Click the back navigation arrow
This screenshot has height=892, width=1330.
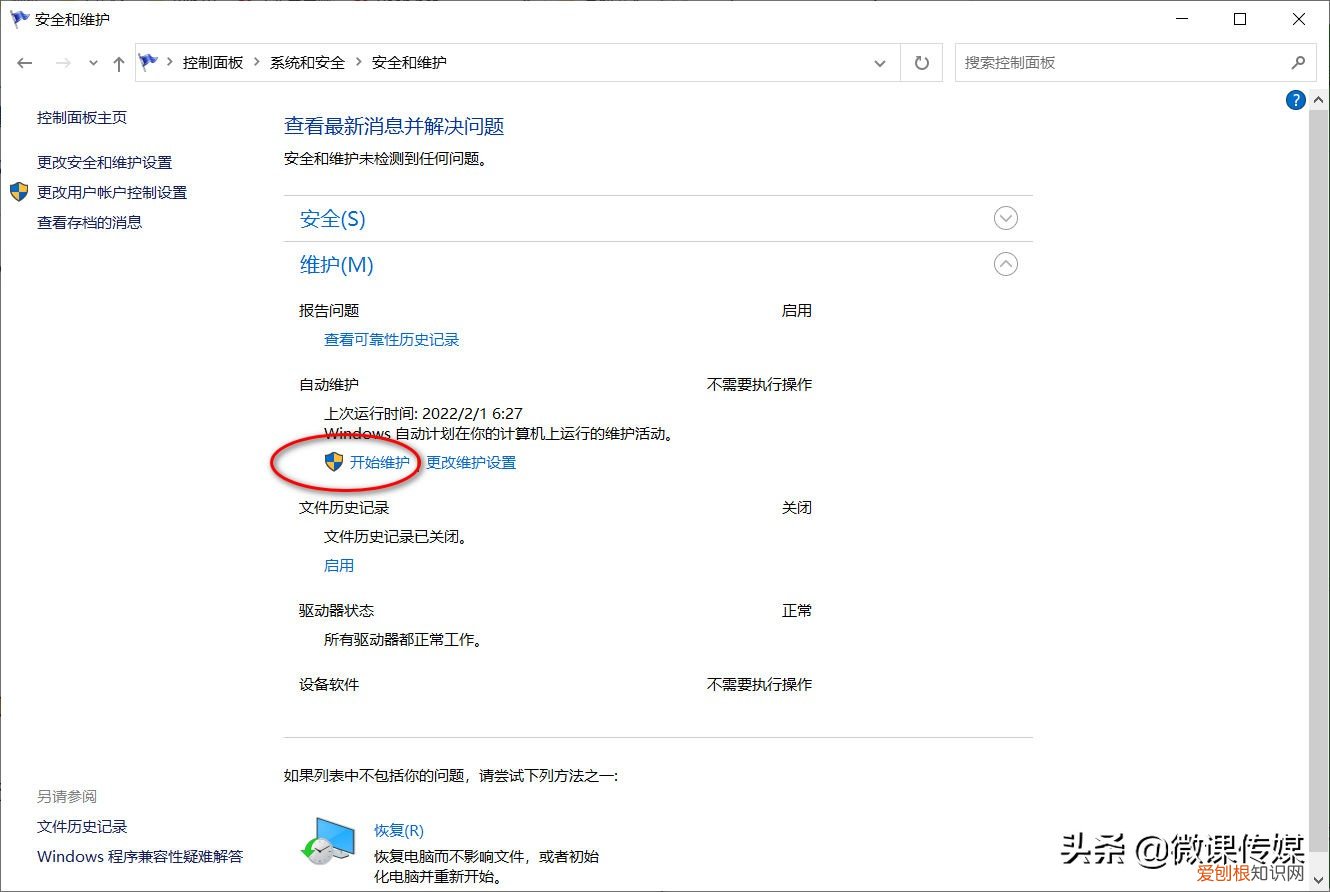pyautogui.click(x=24, y=62)
